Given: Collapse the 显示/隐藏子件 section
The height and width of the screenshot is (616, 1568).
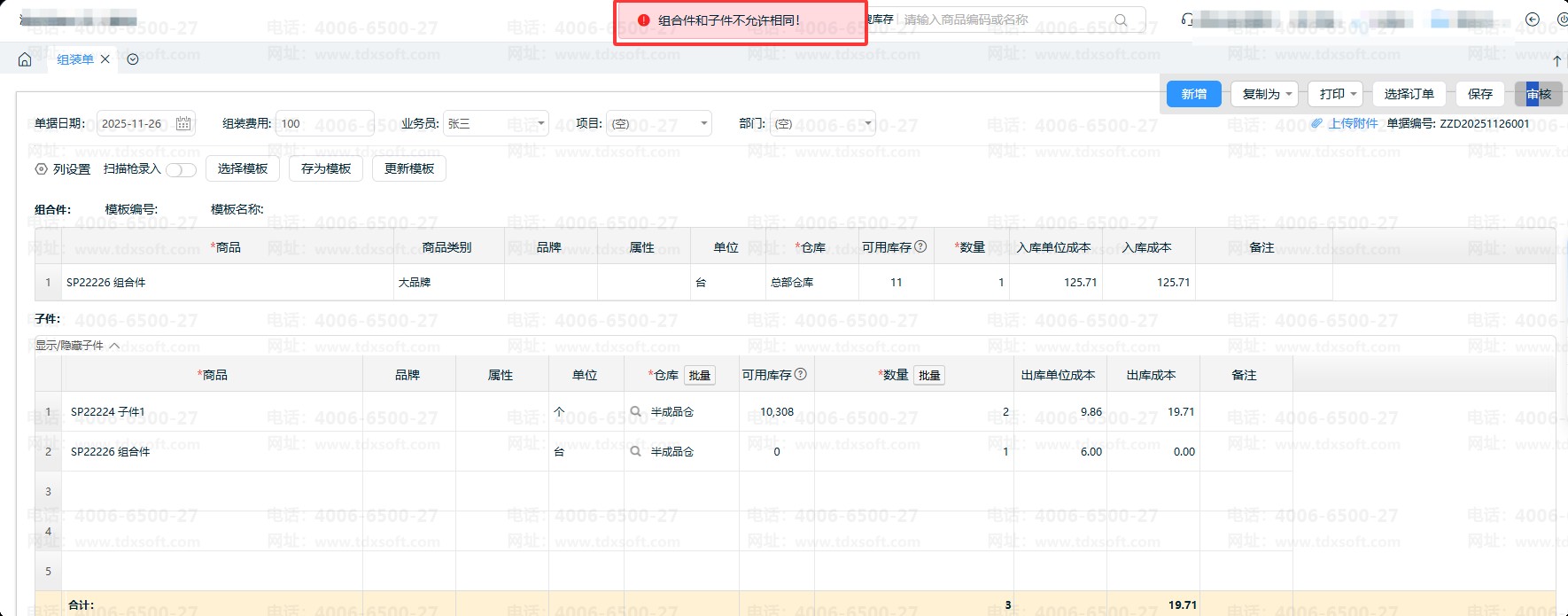Looking at the screenshot, I should 114,346.
